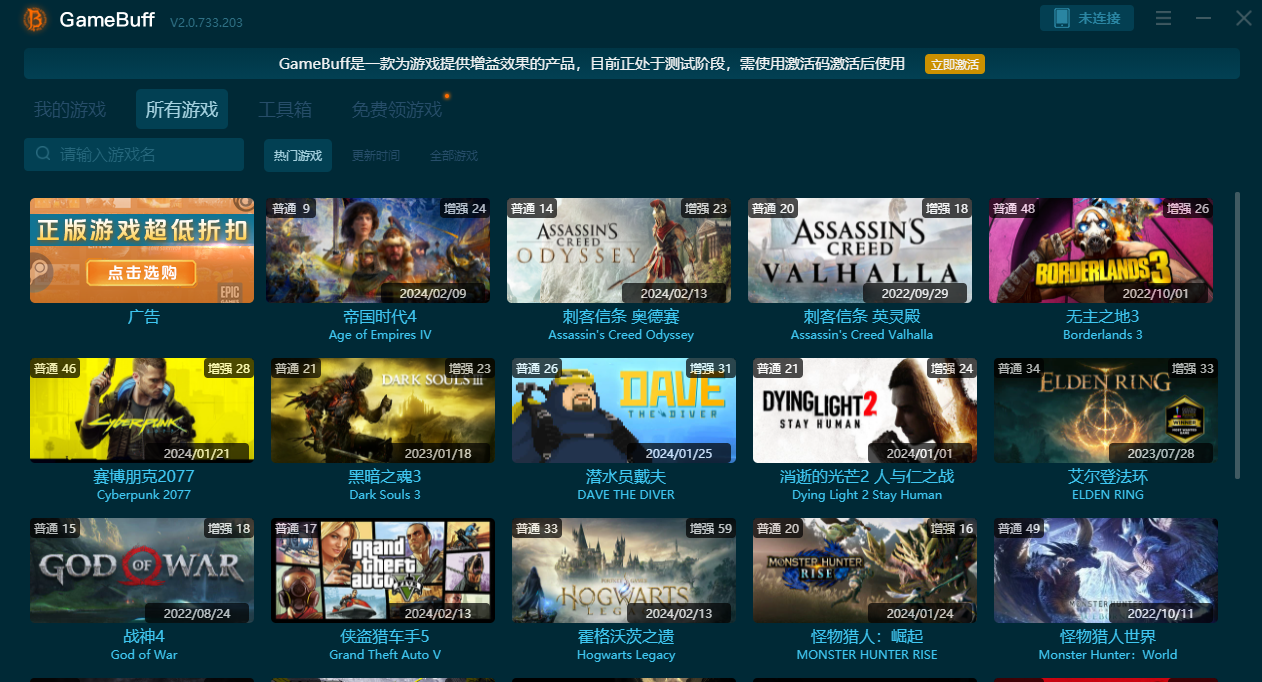Open the God of War thumbnail
The width and height of the screenshot is (1262, 682).
click(x=142, y=570)
